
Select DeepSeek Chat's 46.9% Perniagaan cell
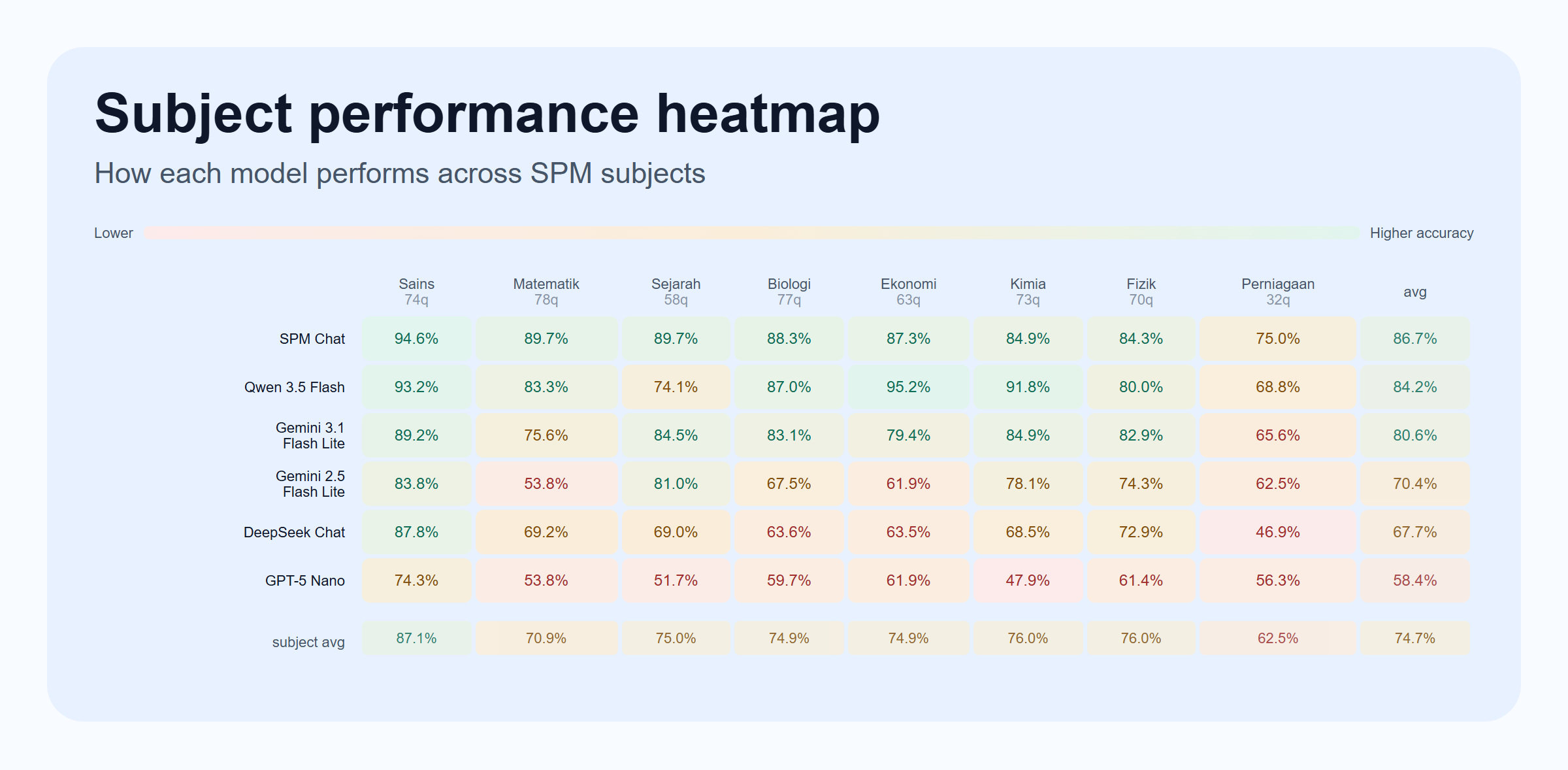point(1277,533)
